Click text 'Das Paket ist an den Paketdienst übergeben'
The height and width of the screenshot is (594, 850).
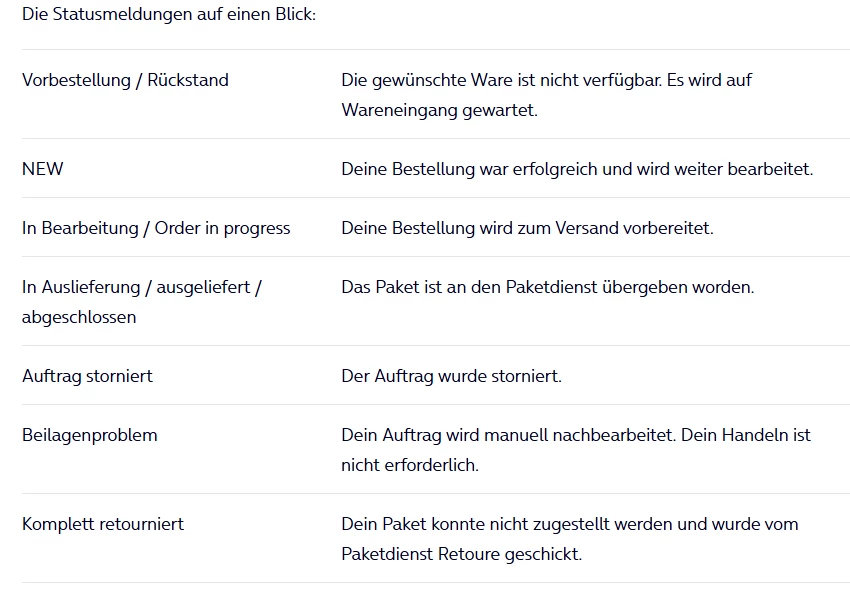click(x=547, y=287)
